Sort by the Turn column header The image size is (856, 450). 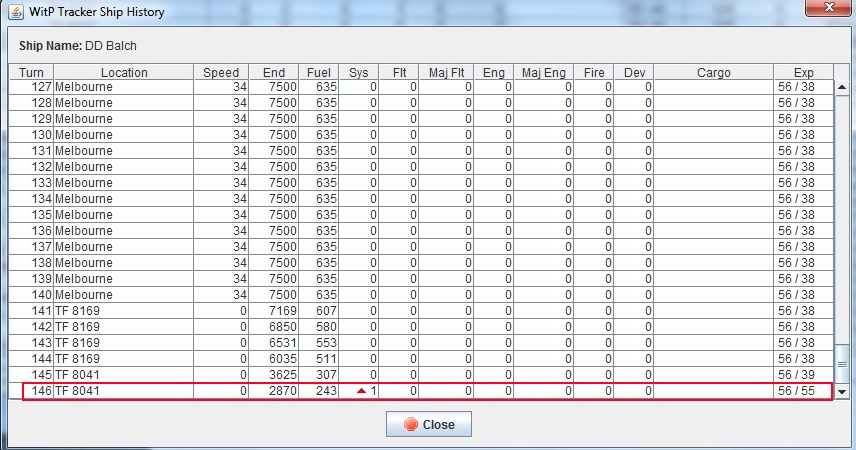point(31,72)
